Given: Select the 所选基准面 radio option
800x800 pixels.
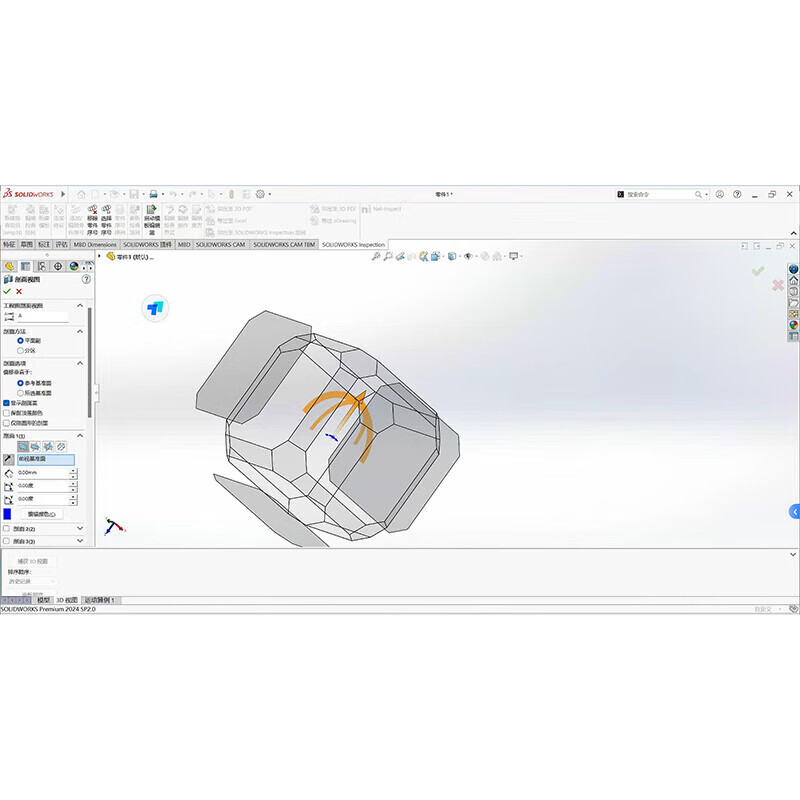Looking at the screenshot, I should click(22, 393).
